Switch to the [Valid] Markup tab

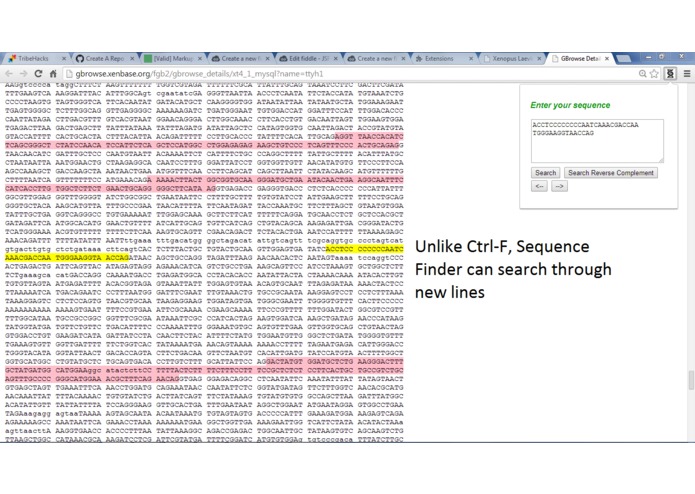173,58
